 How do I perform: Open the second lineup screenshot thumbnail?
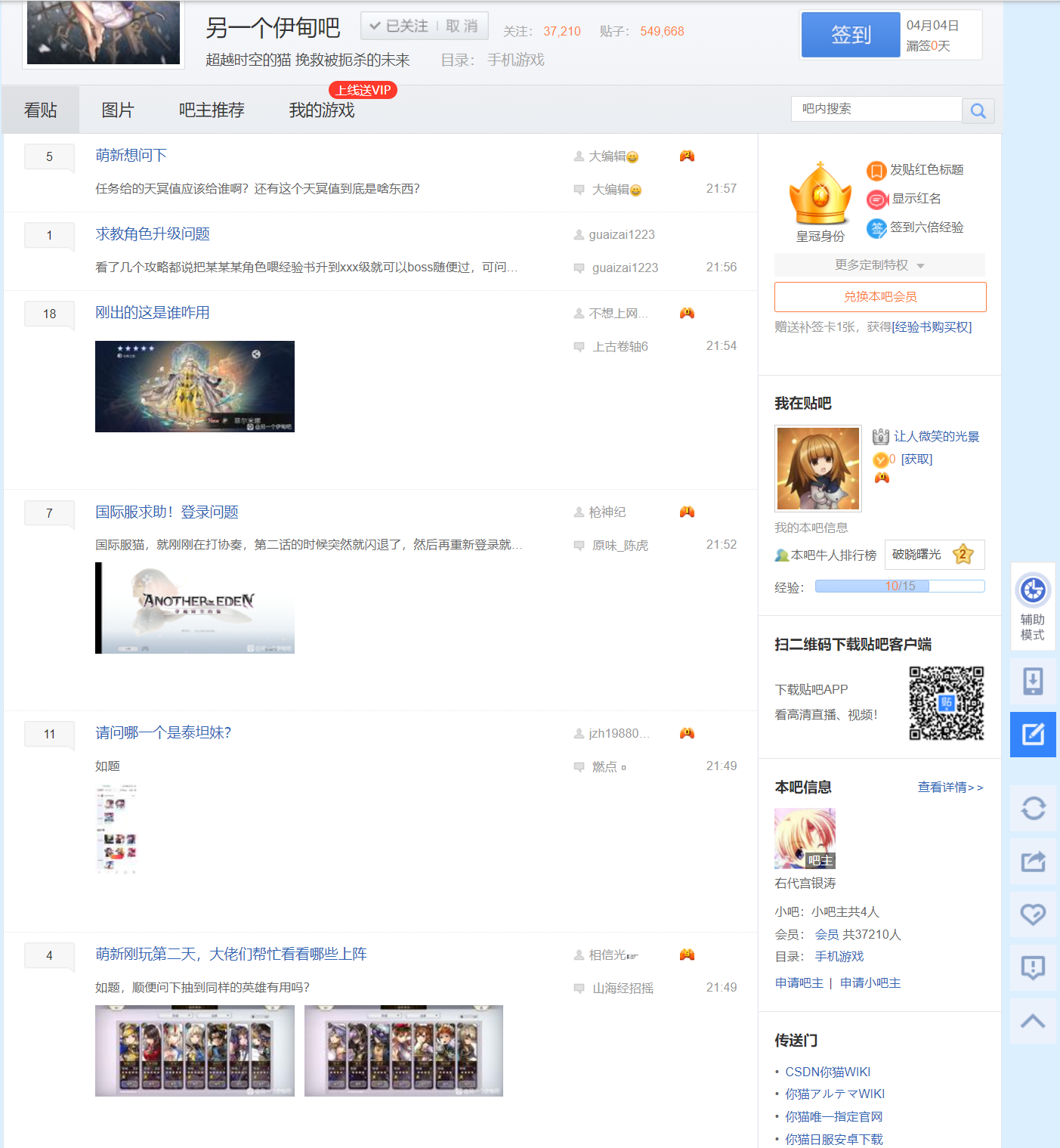click(403, 1051)
